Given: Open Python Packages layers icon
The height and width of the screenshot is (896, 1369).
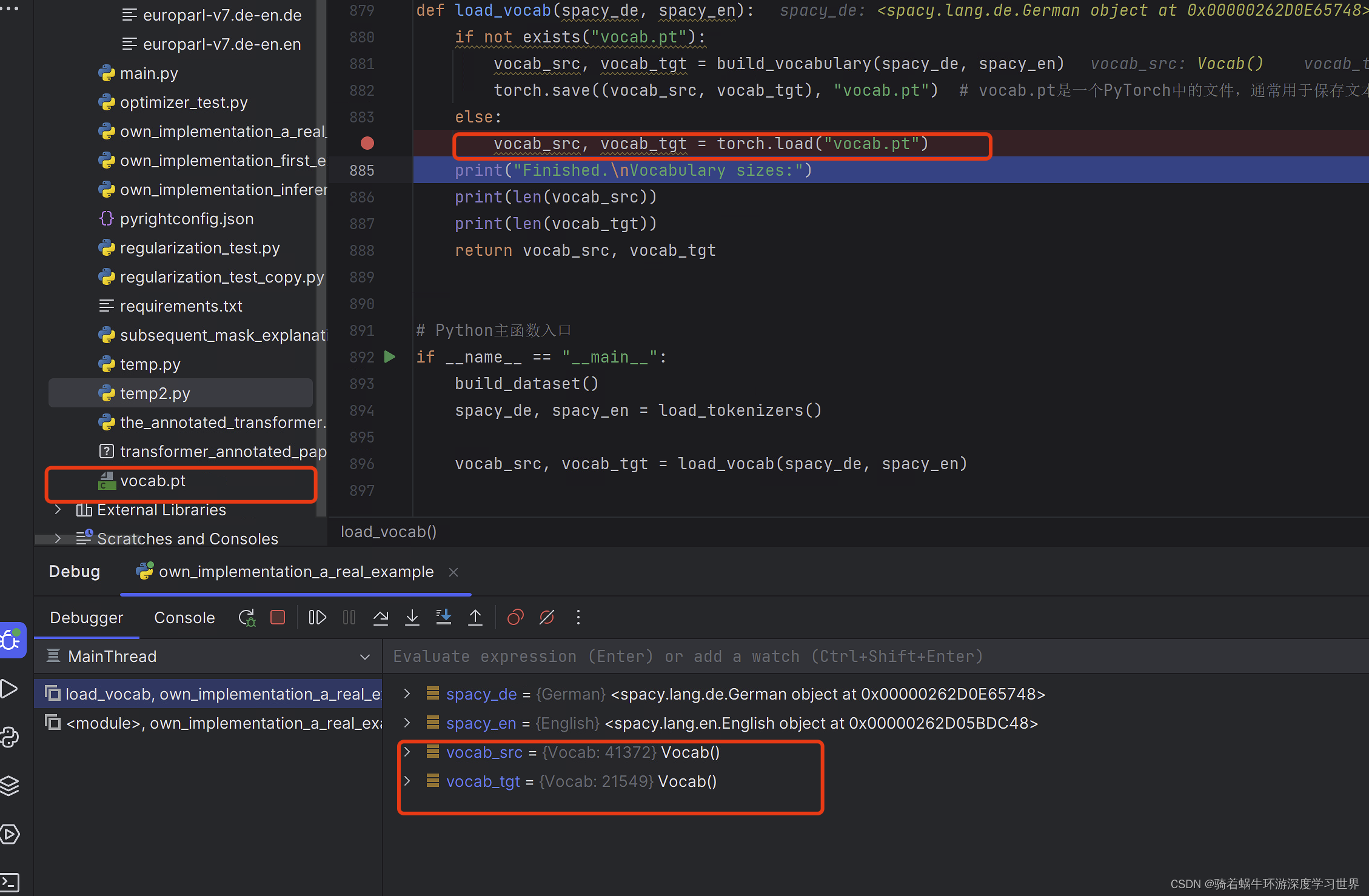Looking at the screenshot, I should pyautogui.click(x=10, y=786).
